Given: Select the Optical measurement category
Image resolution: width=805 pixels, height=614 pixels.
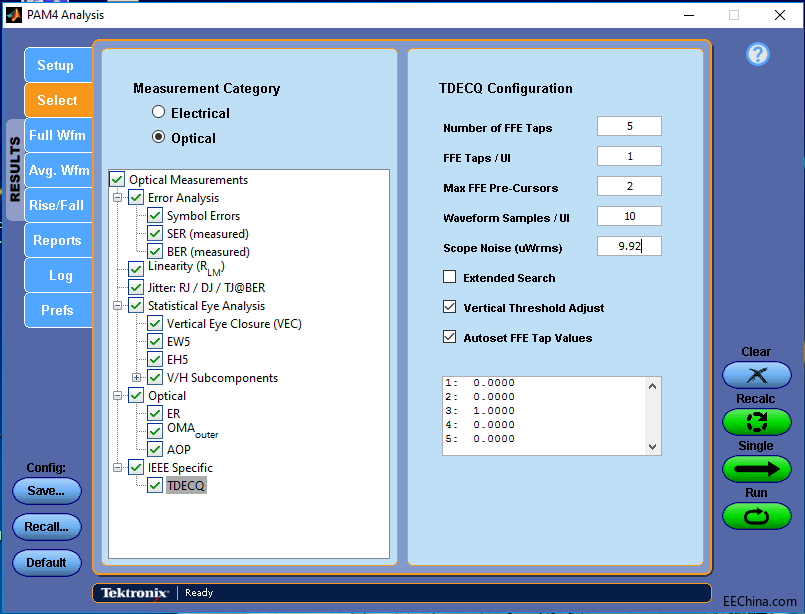Looking at the screenshot, I should (x=158, y=137).
